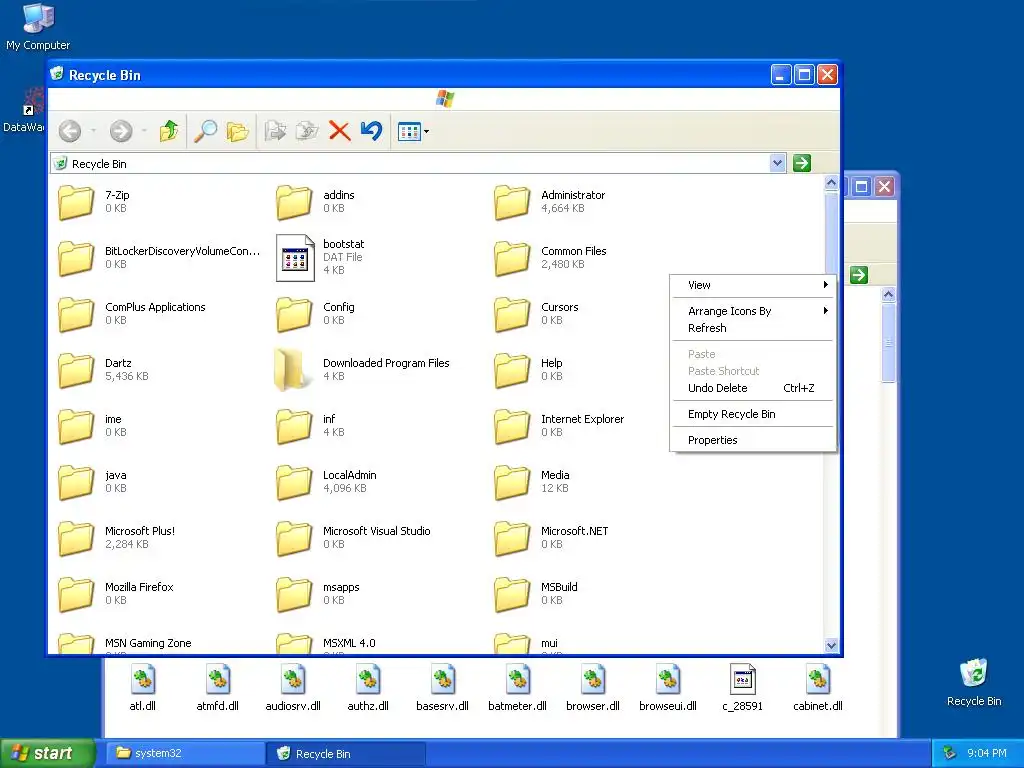Screen dimensions: 1024x768
Task: Select browseui.dll in system32 window
Action: [668, 687]
